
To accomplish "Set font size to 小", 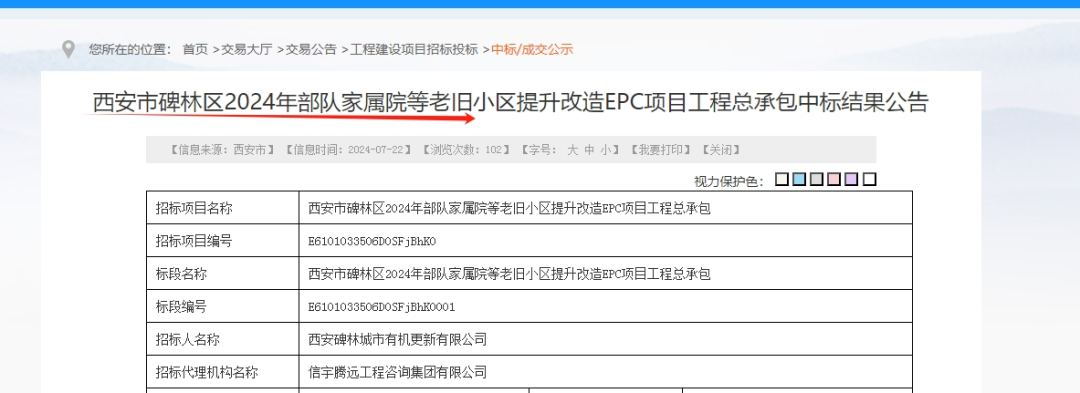I will pyautogui.click(x=605, y=150).
